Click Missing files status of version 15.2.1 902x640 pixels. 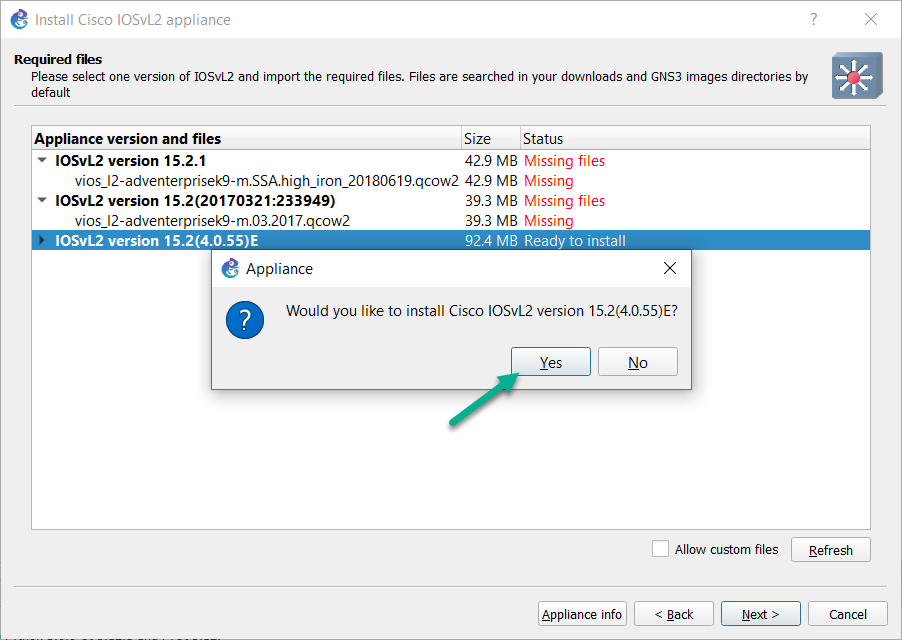(x=564, y=161)
